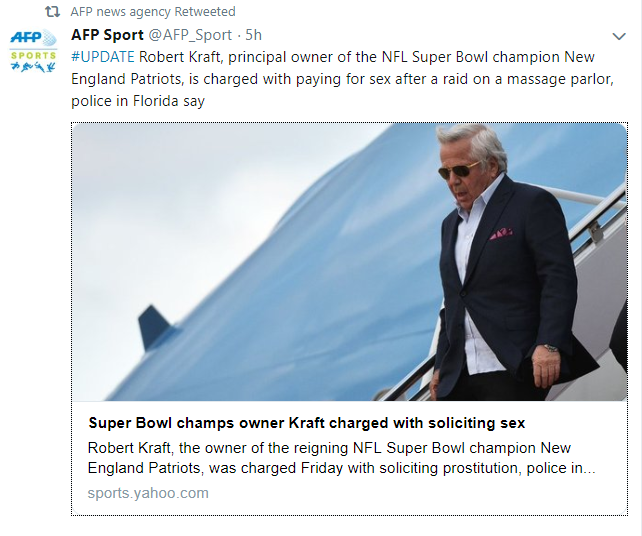Click the green SPORTS label in avatar
This screenshot has width=642, height=536.
pos(33,55)
